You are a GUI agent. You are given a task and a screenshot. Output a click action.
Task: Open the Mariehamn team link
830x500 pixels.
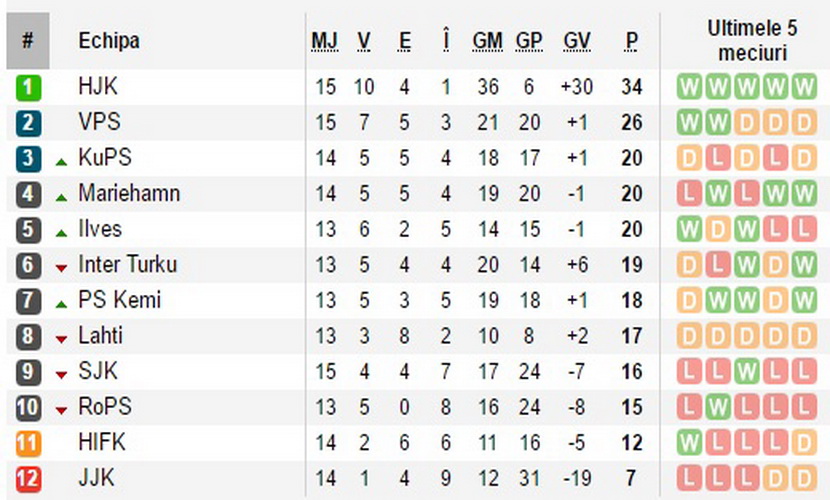(x=129, y=193)
